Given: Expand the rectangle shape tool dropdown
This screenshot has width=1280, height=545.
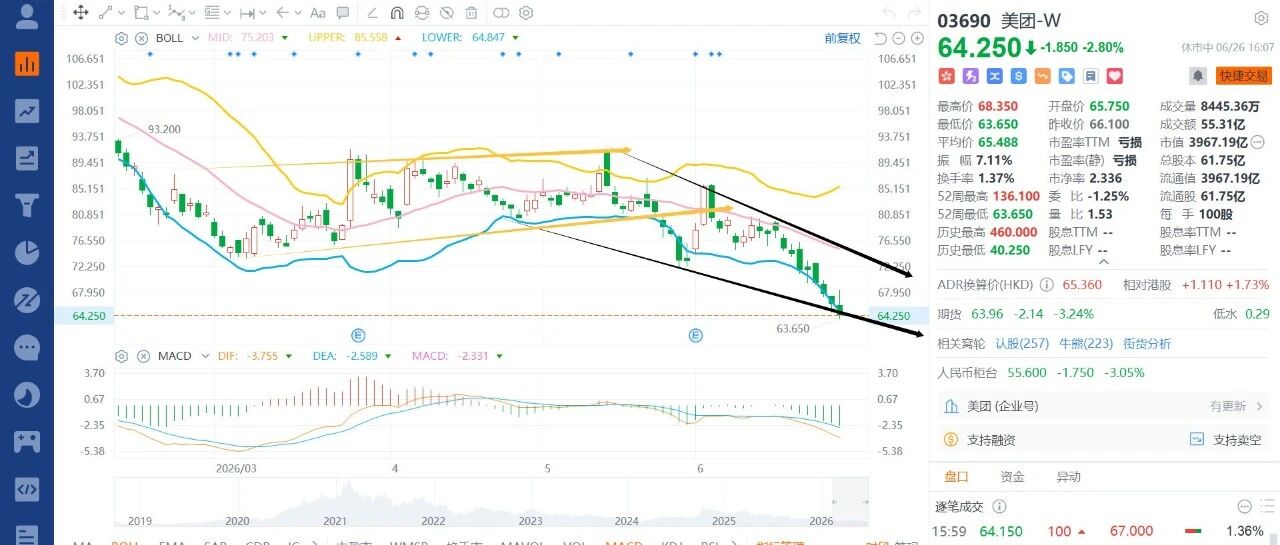Looking at the screenshot, I should coord(156,13).
